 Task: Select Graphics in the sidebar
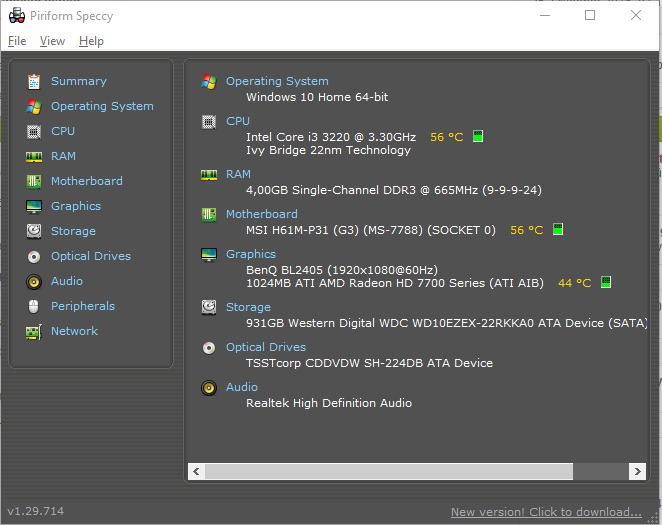[x=76, y=206]
